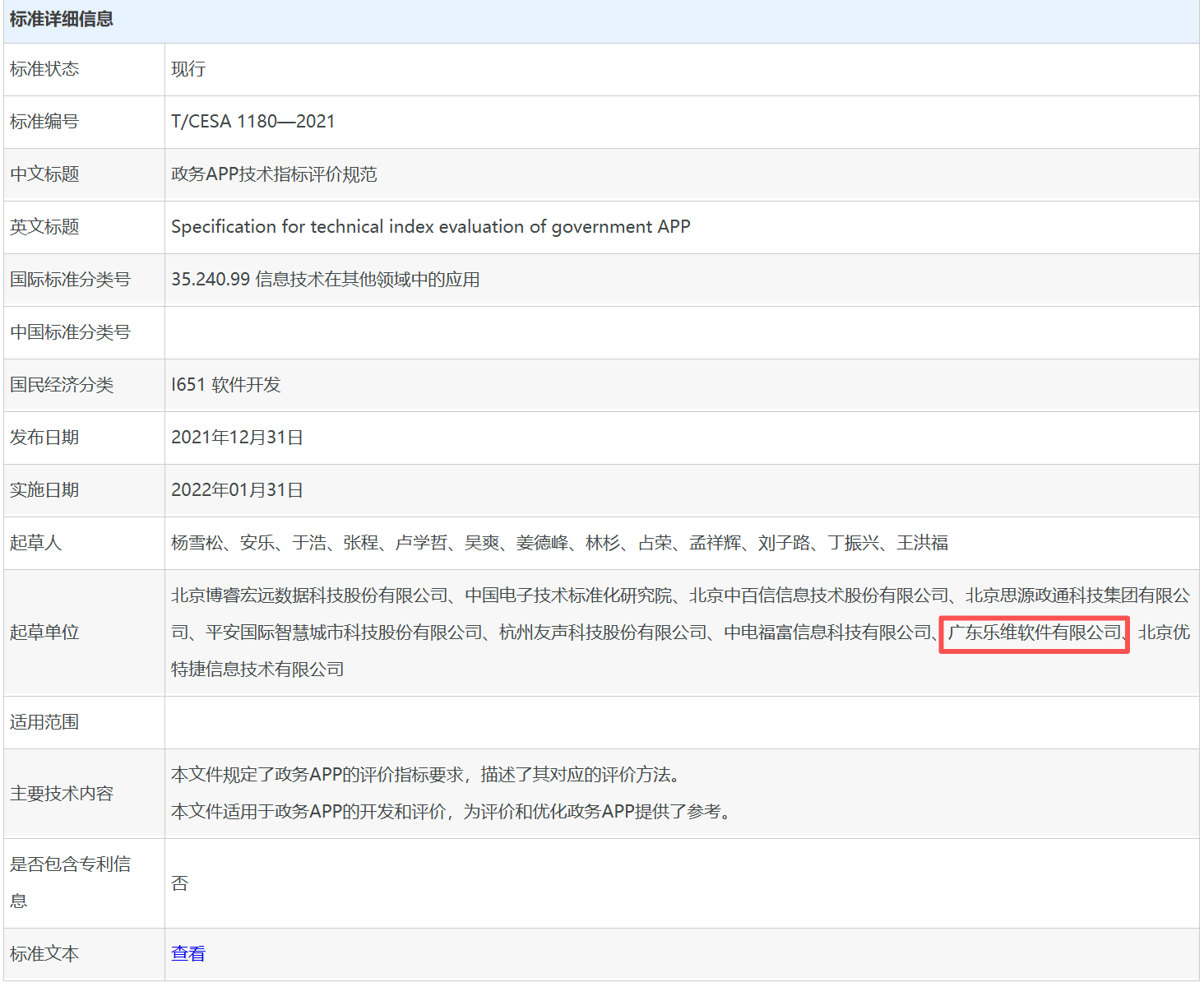Click the English title text
The height and width of the screenshot is (987, 1204).
click(x=430, y=227)
